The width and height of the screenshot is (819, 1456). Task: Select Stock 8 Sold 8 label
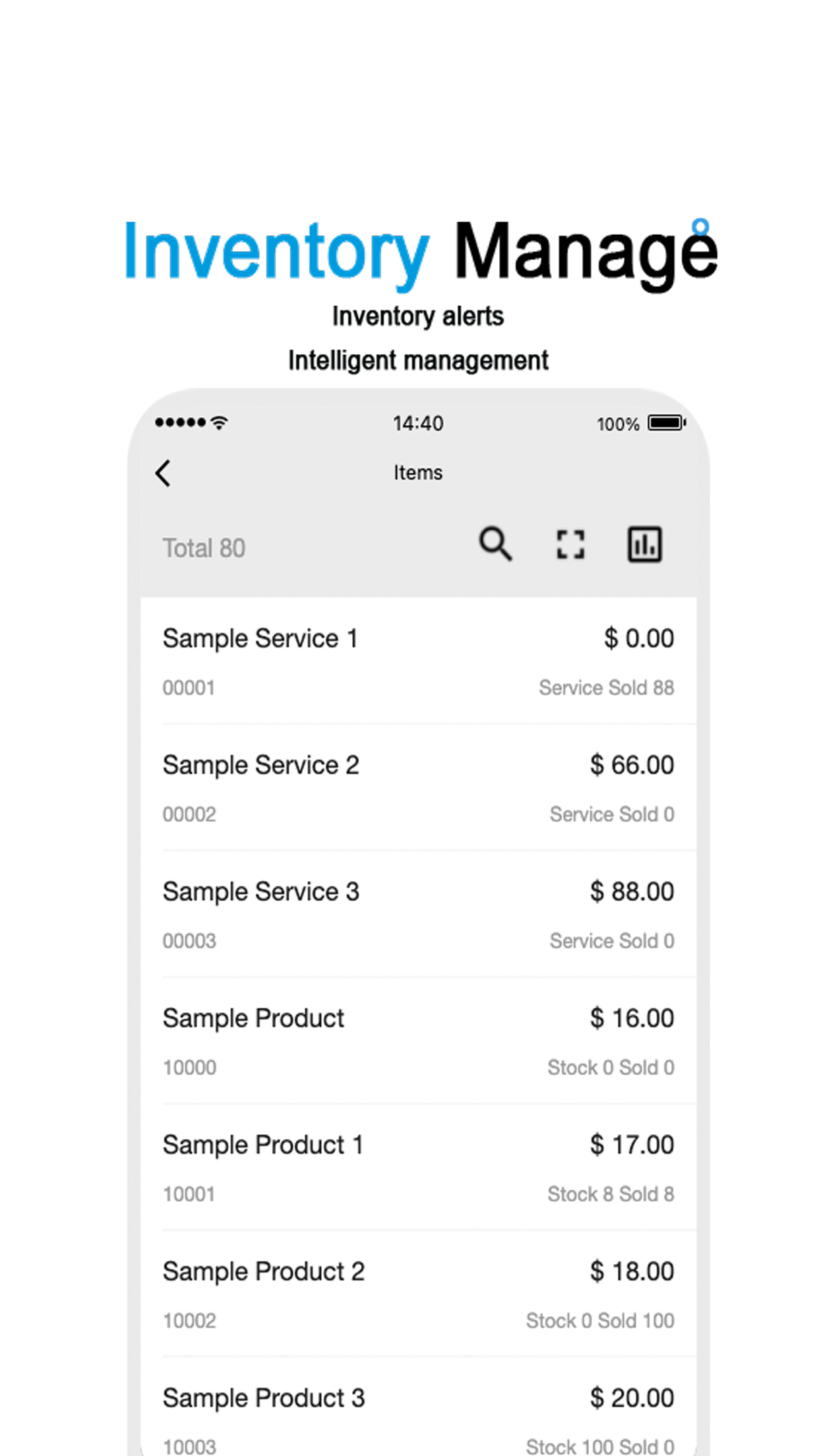click(611, 1194)
